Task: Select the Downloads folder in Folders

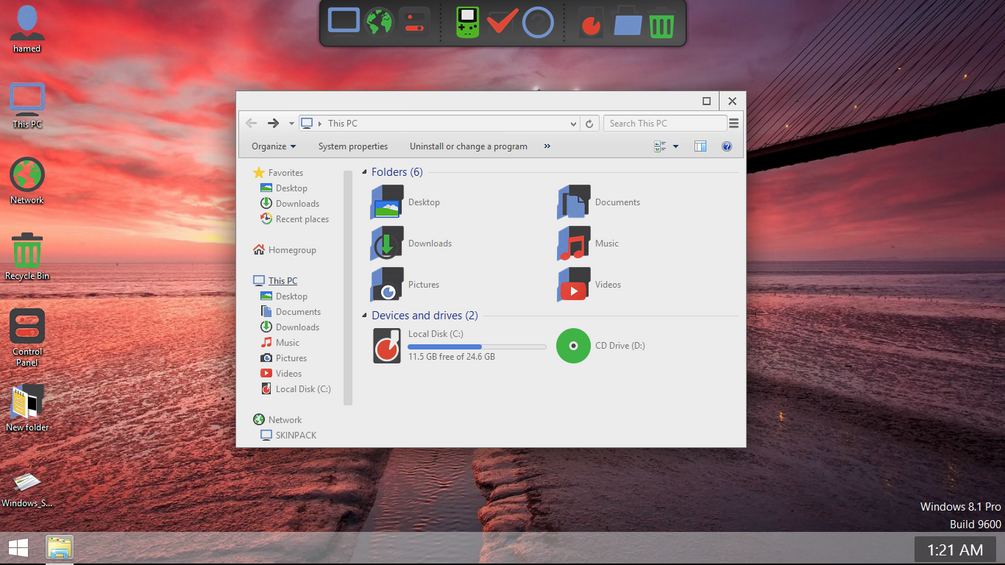Action: (x=411, y=243)
